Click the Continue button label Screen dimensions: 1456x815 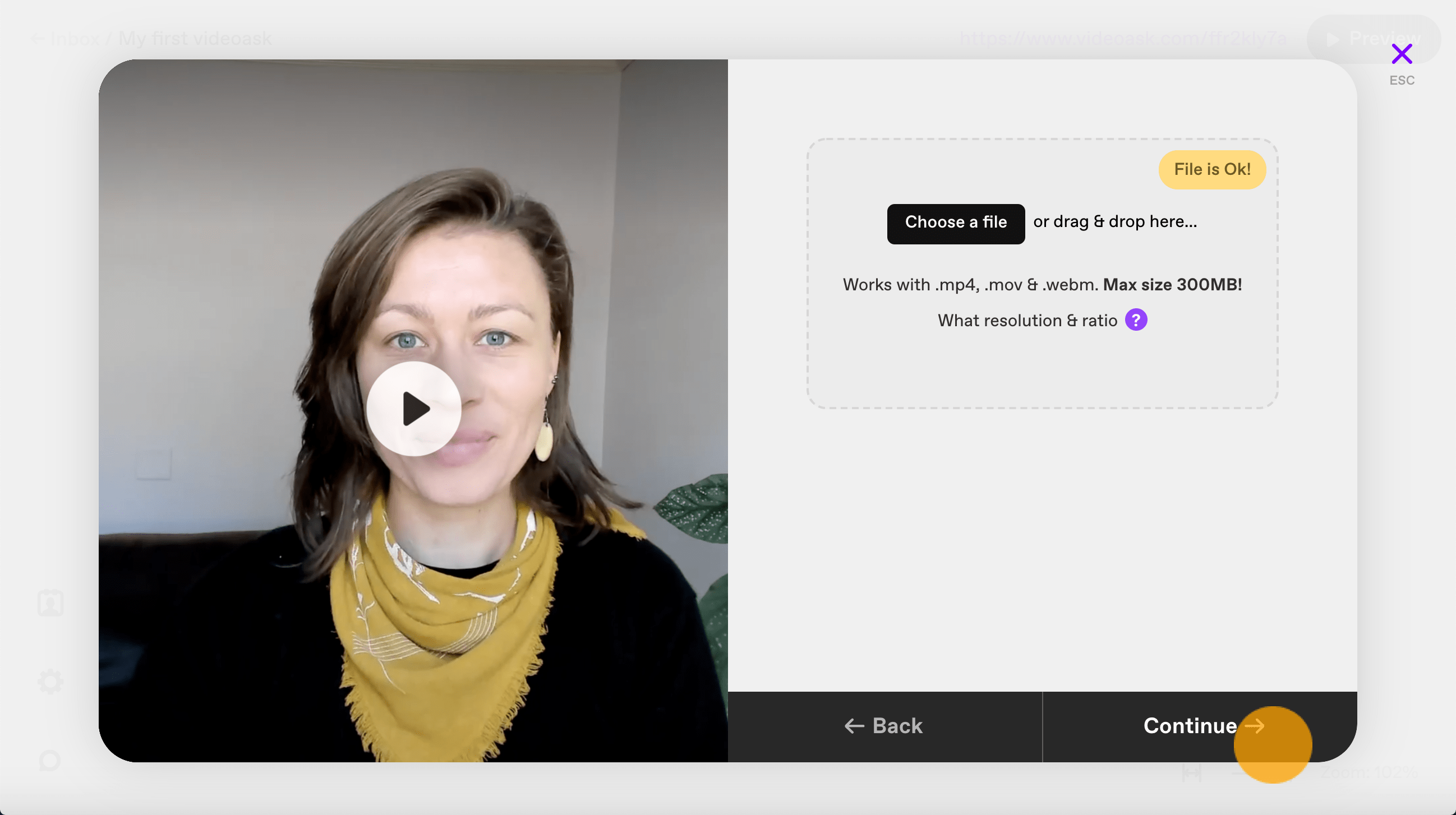coord(1190,726)
